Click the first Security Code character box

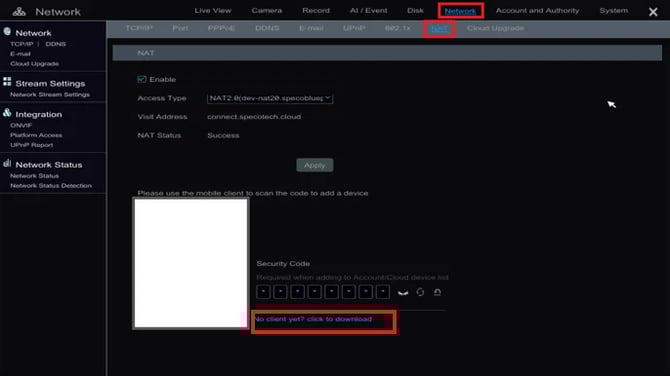(263, 292)
